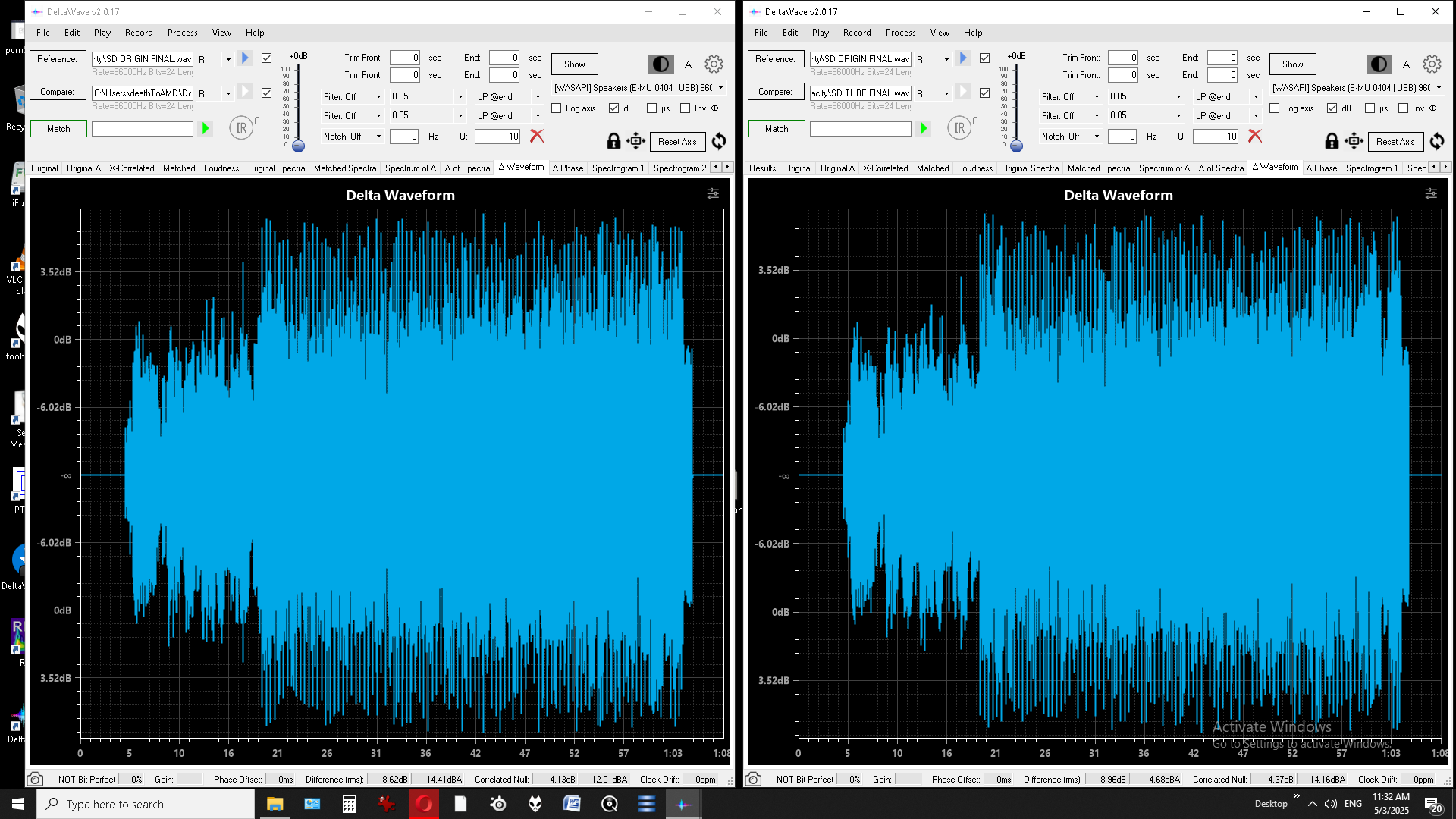Toggle the contrast theme icon in left window
This screenshot has height=819, width=1456.
pyautogui.click(x=661, y=64)
